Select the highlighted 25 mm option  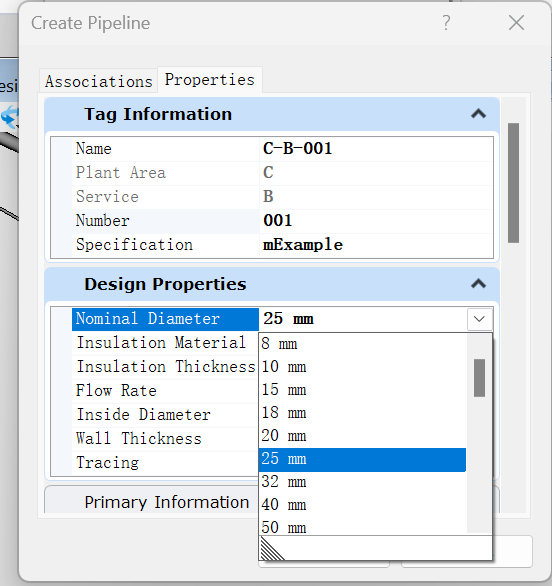click(363, 459)
